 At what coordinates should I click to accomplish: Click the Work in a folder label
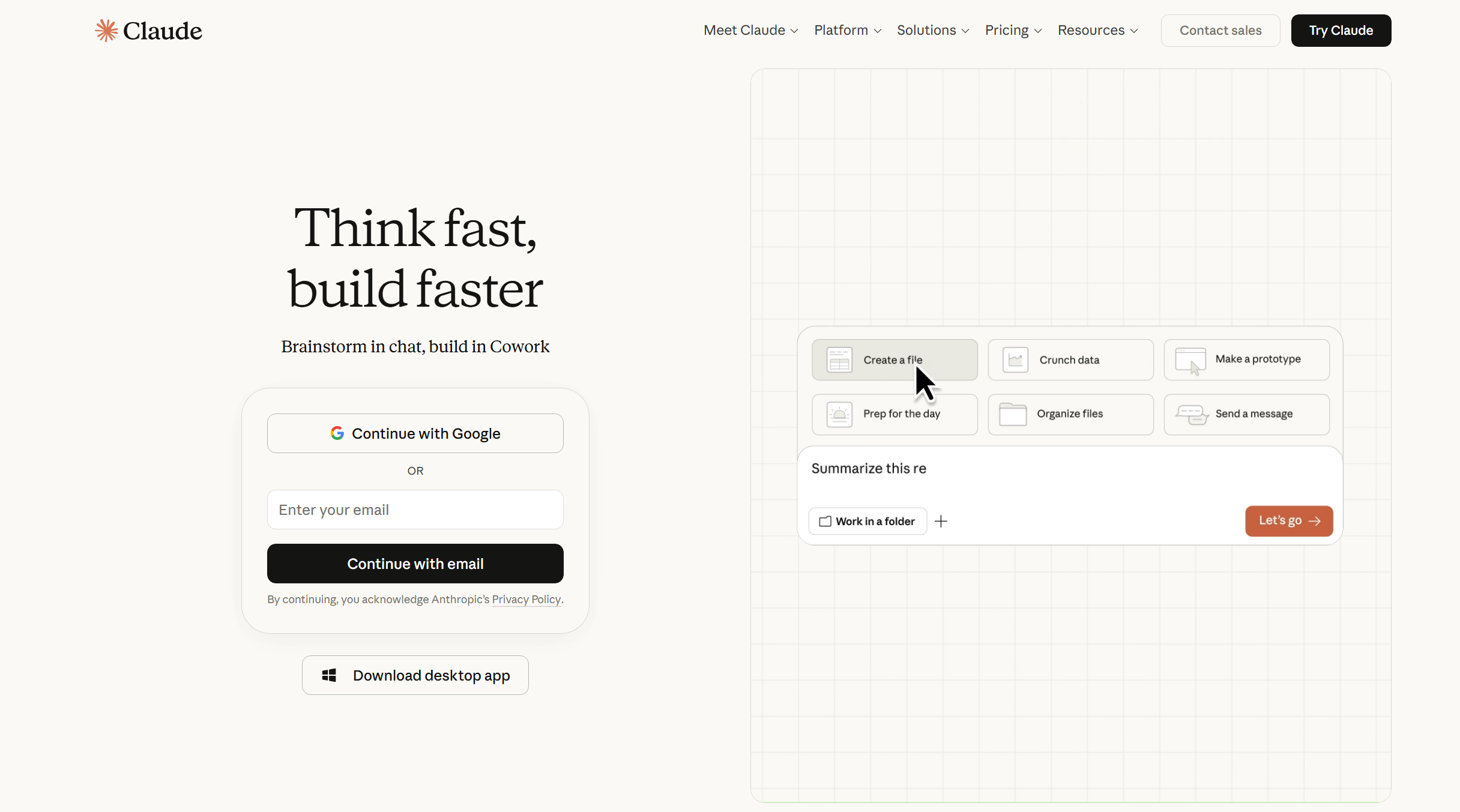(x=875, y=521)
